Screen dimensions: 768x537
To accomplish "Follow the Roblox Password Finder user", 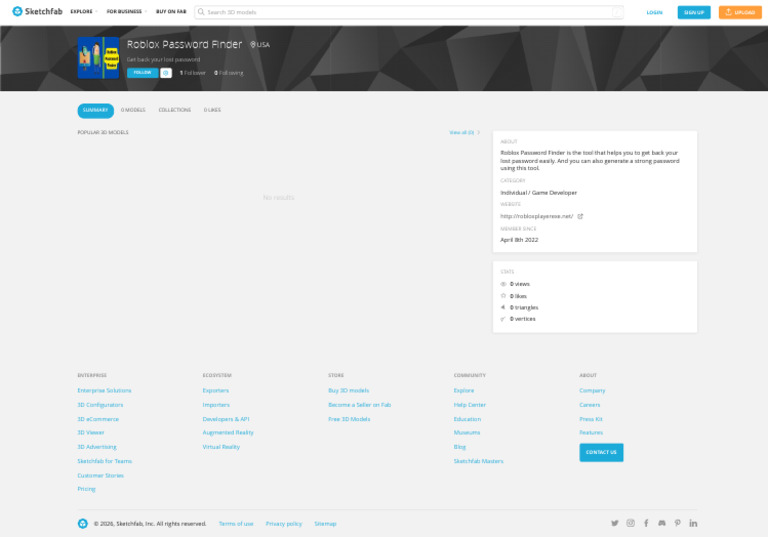I will (143, 73).
